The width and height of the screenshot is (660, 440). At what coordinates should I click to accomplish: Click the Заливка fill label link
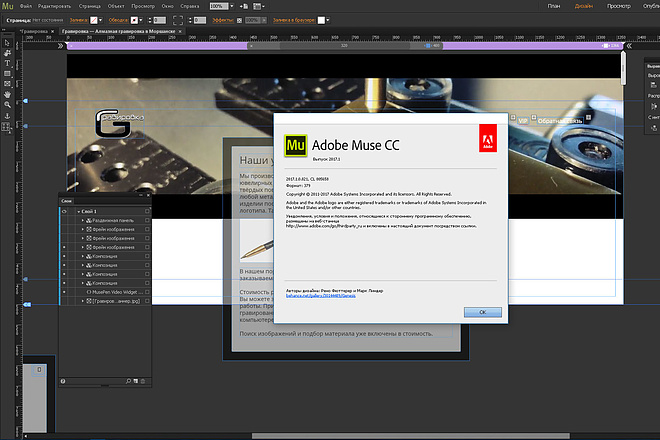(x=79, y=20)
